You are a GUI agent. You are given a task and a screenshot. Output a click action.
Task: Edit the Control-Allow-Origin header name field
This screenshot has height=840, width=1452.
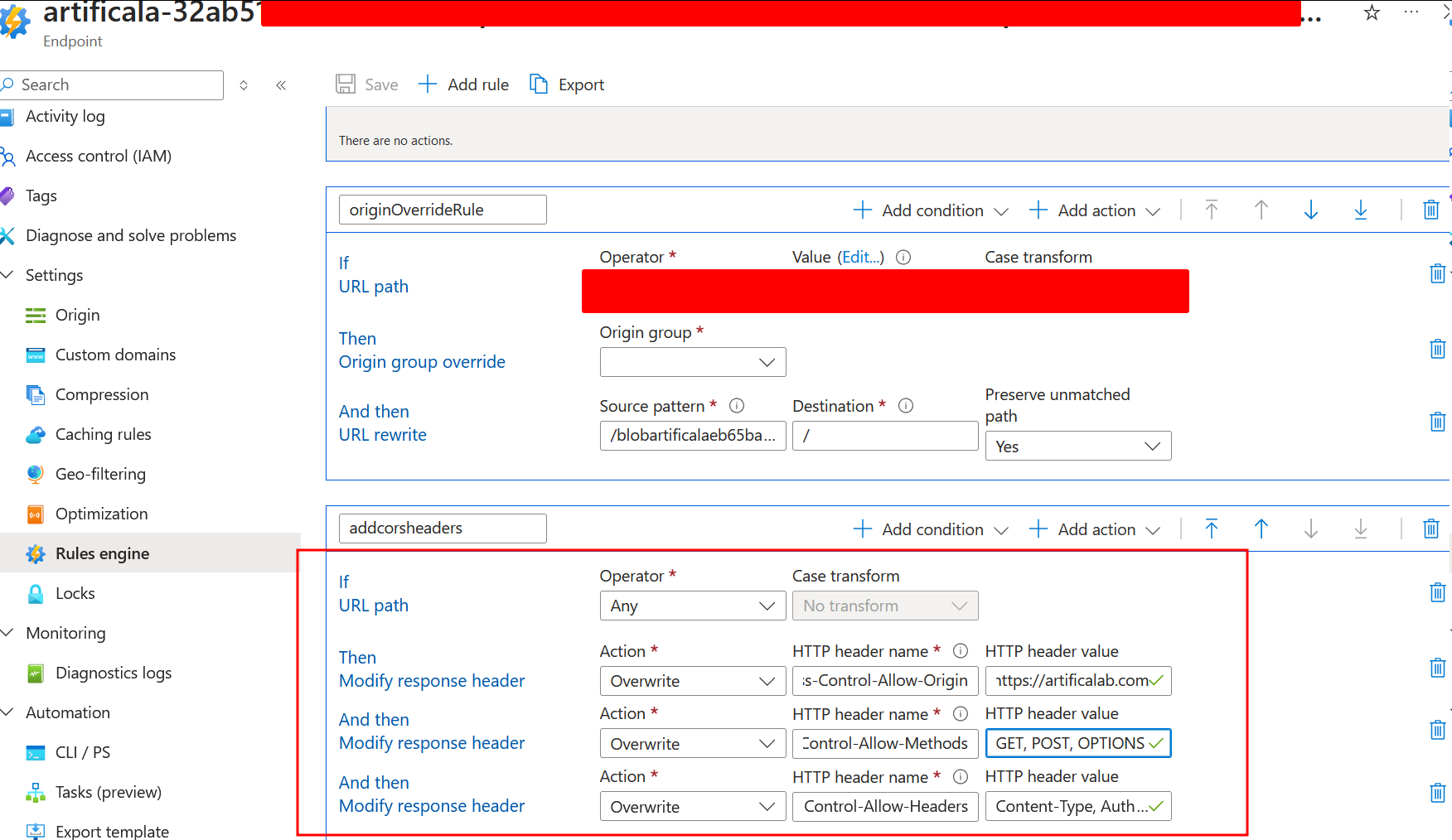885,681
